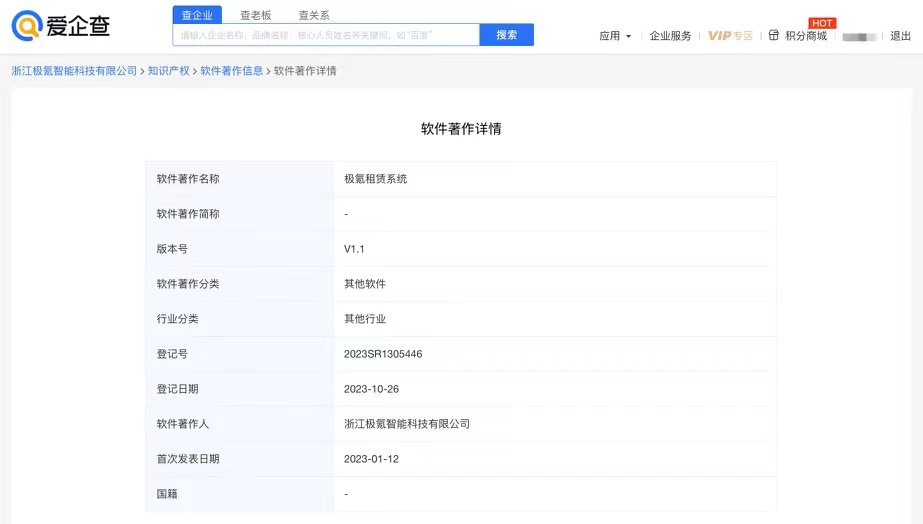Open the VIP专区 link

pos(731,36)
